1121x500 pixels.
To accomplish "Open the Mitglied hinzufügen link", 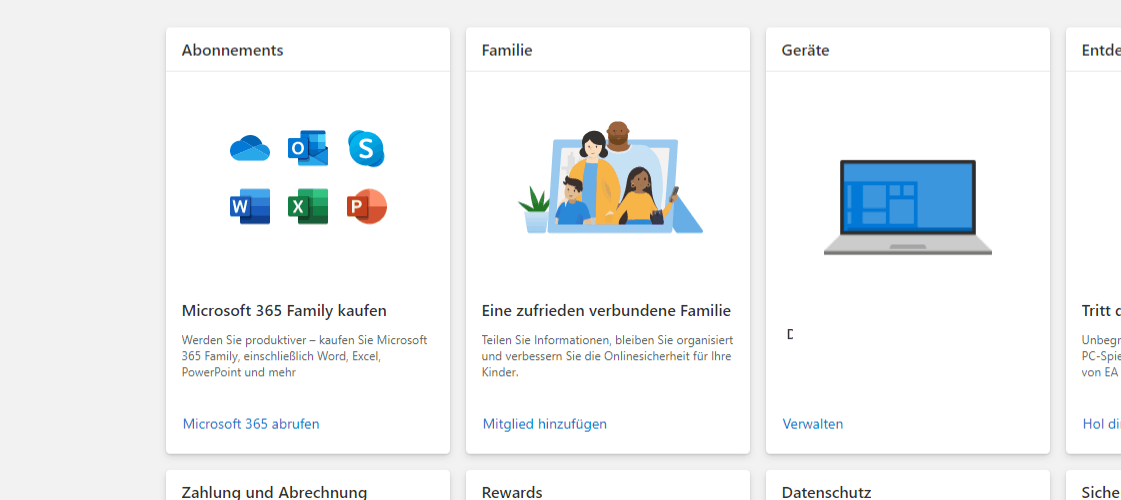I will click(x=545, y=424).
